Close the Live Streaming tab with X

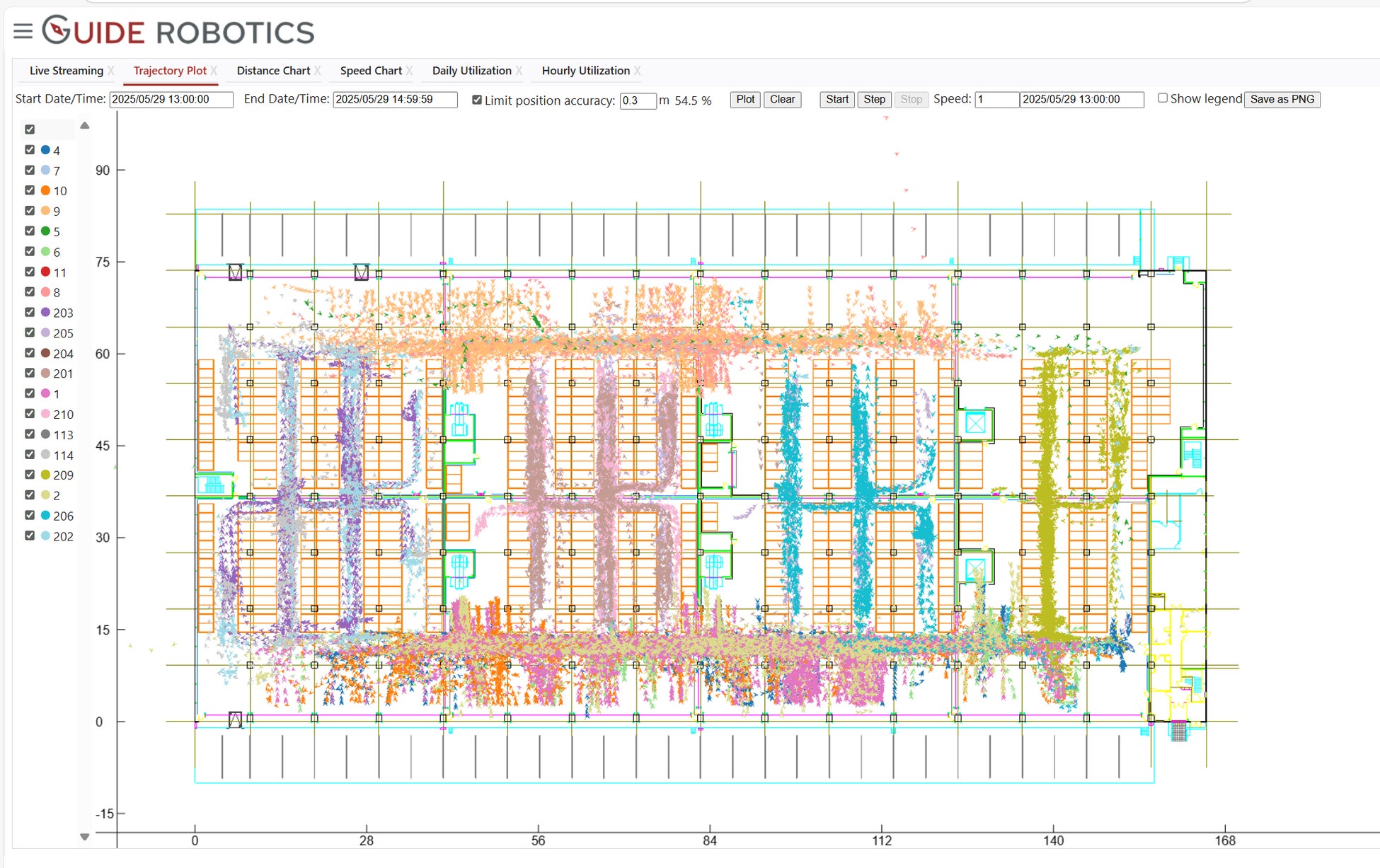click(x=111, y=71)
